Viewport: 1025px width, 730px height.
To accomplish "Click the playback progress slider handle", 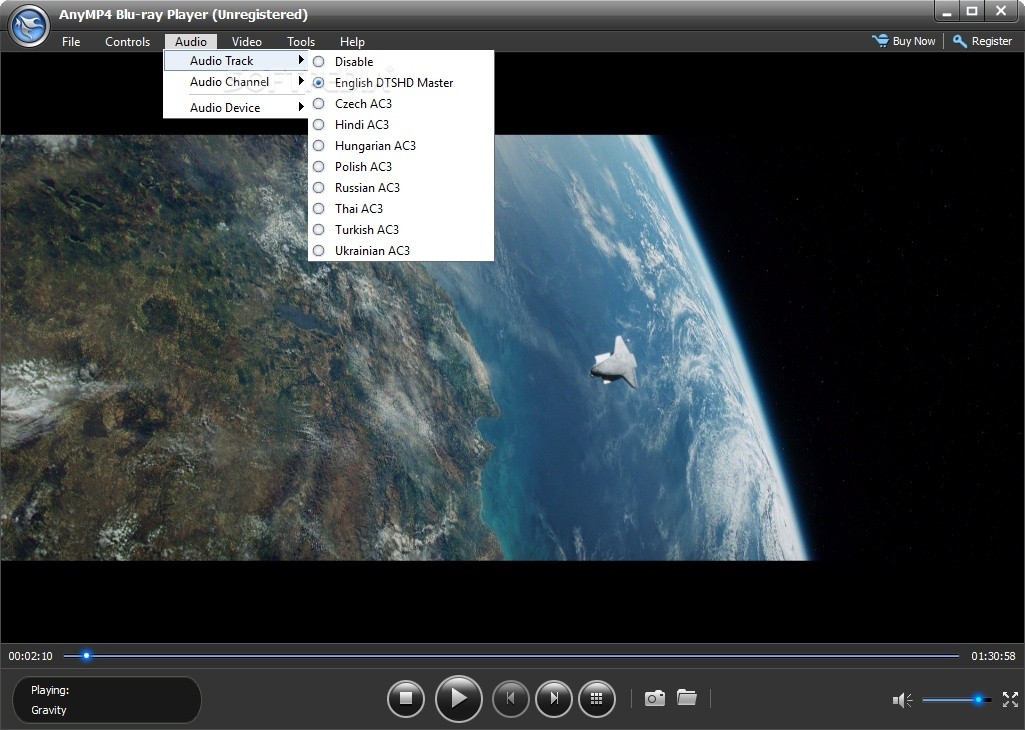I will 86,655.
